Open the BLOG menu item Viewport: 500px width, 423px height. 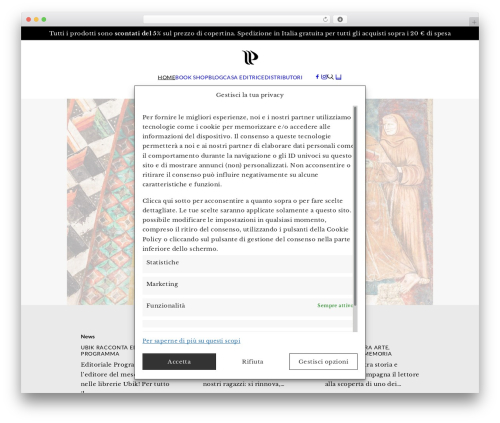pyautogui.click(x=215, y=77)
